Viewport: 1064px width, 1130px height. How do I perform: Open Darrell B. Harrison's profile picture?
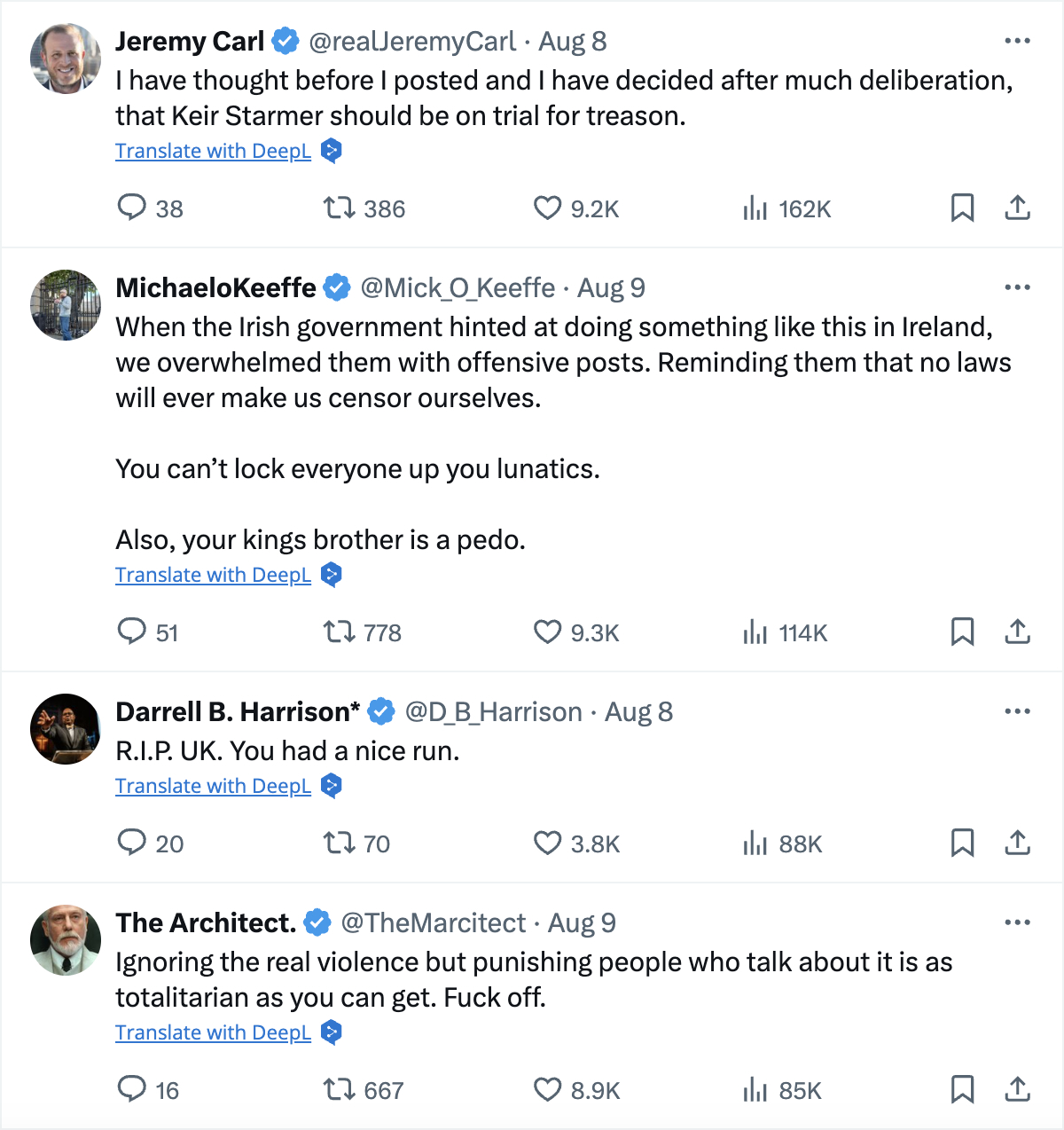(66, 729)
